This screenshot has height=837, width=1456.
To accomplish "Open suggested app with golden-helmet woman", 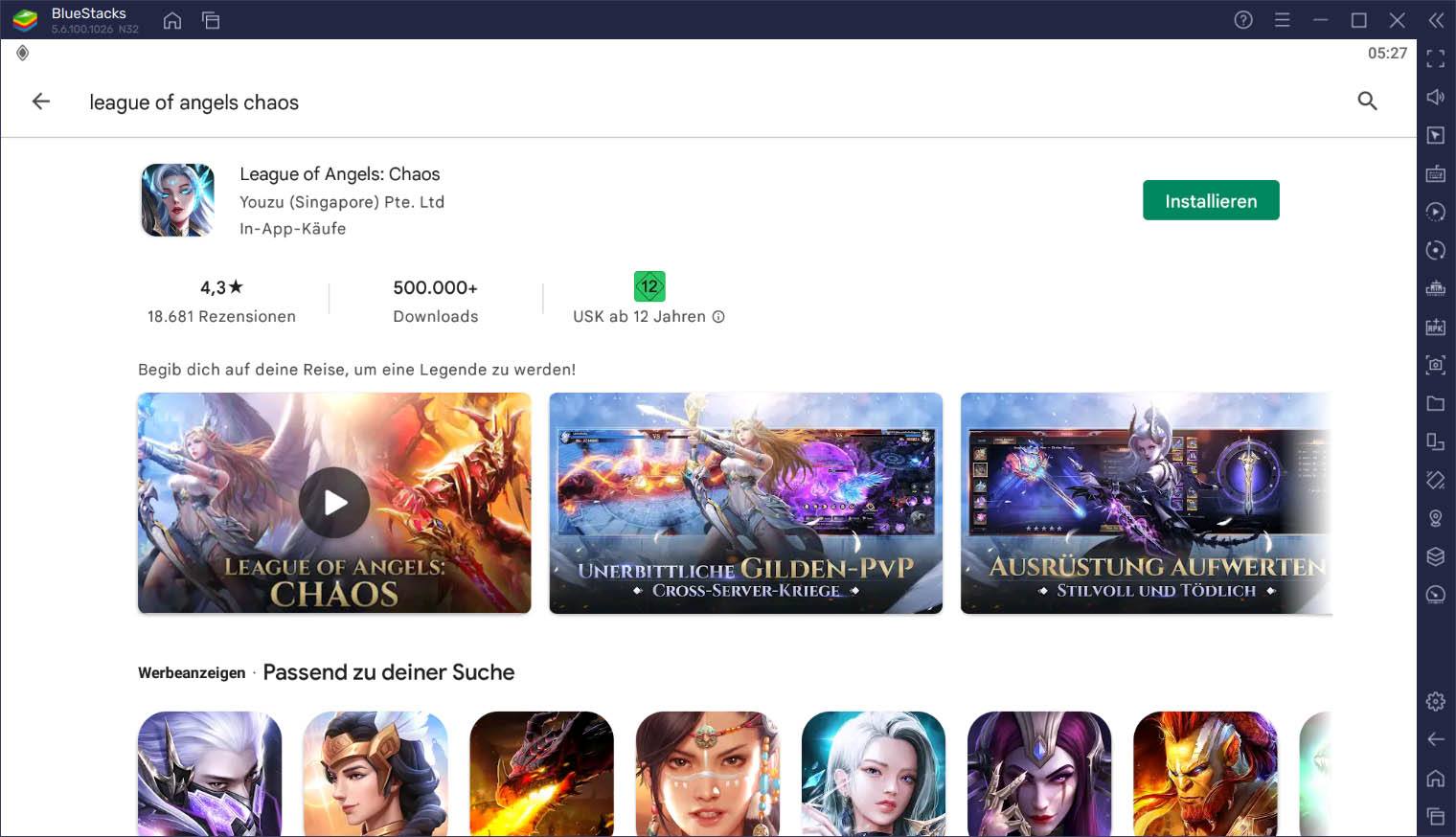I will [375, 774].
